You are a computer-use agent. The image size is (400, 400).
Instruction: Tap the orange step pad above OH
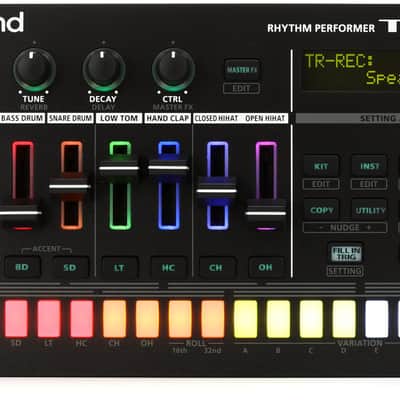[147, 318]
